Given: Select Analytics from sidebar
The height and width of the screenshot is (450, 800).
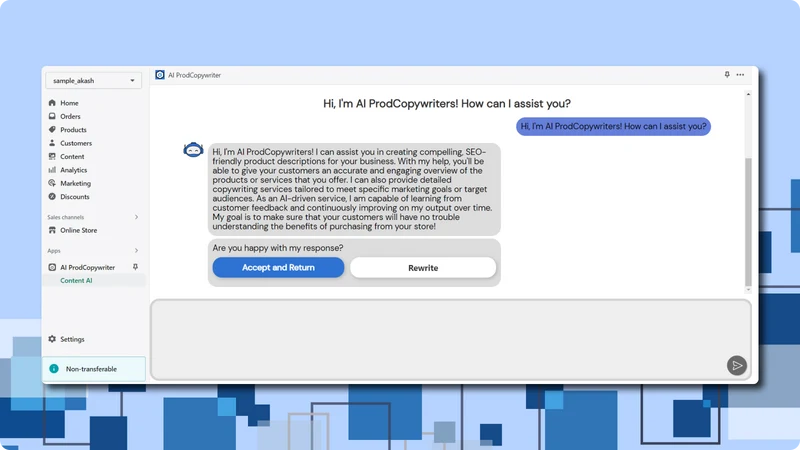Looking at the screenshot, I should (73, 170).
